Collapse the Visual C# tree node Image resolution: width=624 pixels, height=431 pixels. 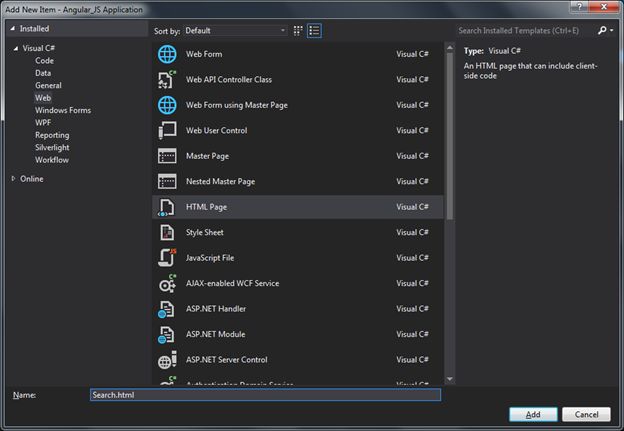(16, 49)
